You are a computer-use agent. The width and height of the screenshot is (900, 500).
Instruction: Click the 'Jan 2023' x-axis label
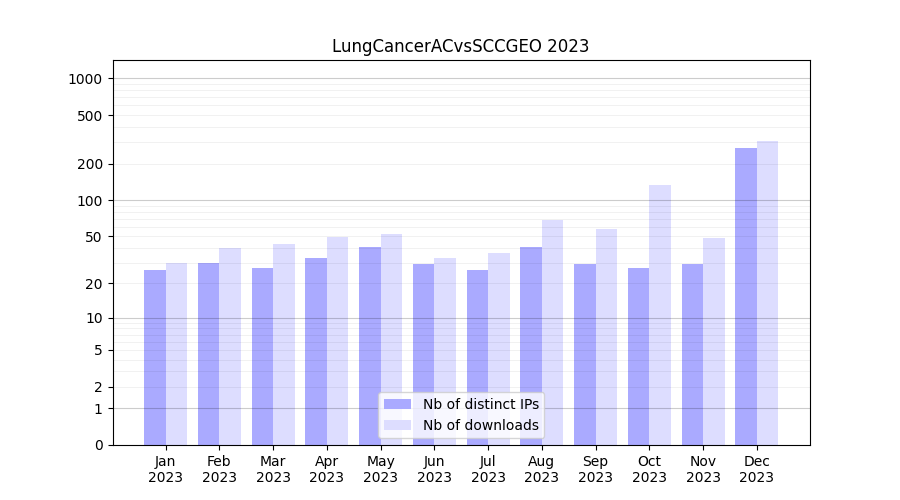166,469
